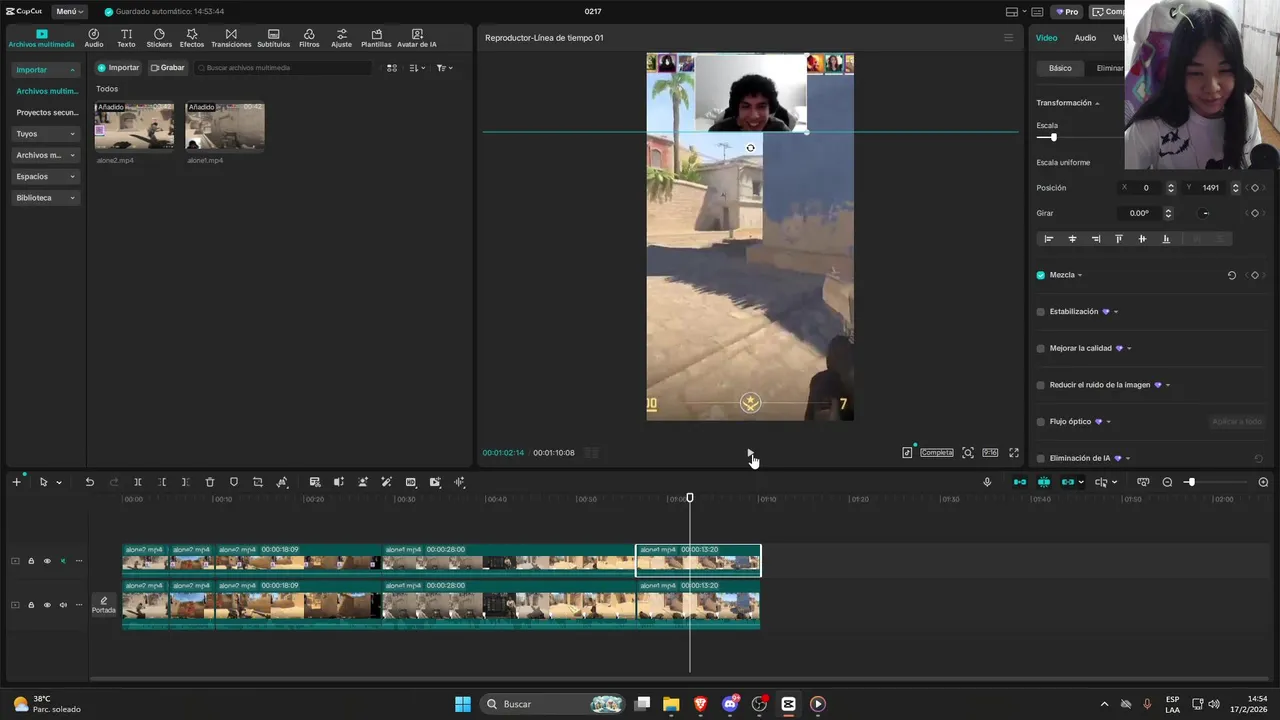The image size is (1280, 720).
Task: Click the delete trash icon in timeline toolbar
Action: tap(210, 482)
